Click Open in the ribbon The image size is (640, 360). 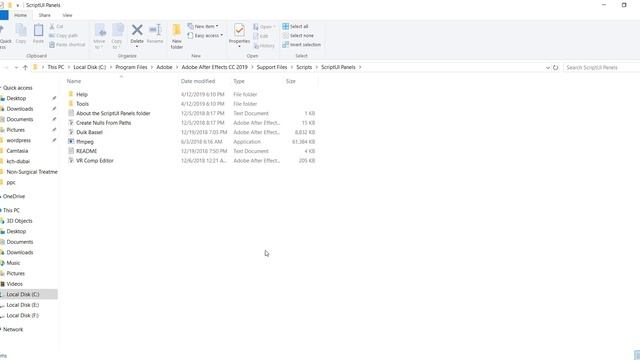point(263,27)
